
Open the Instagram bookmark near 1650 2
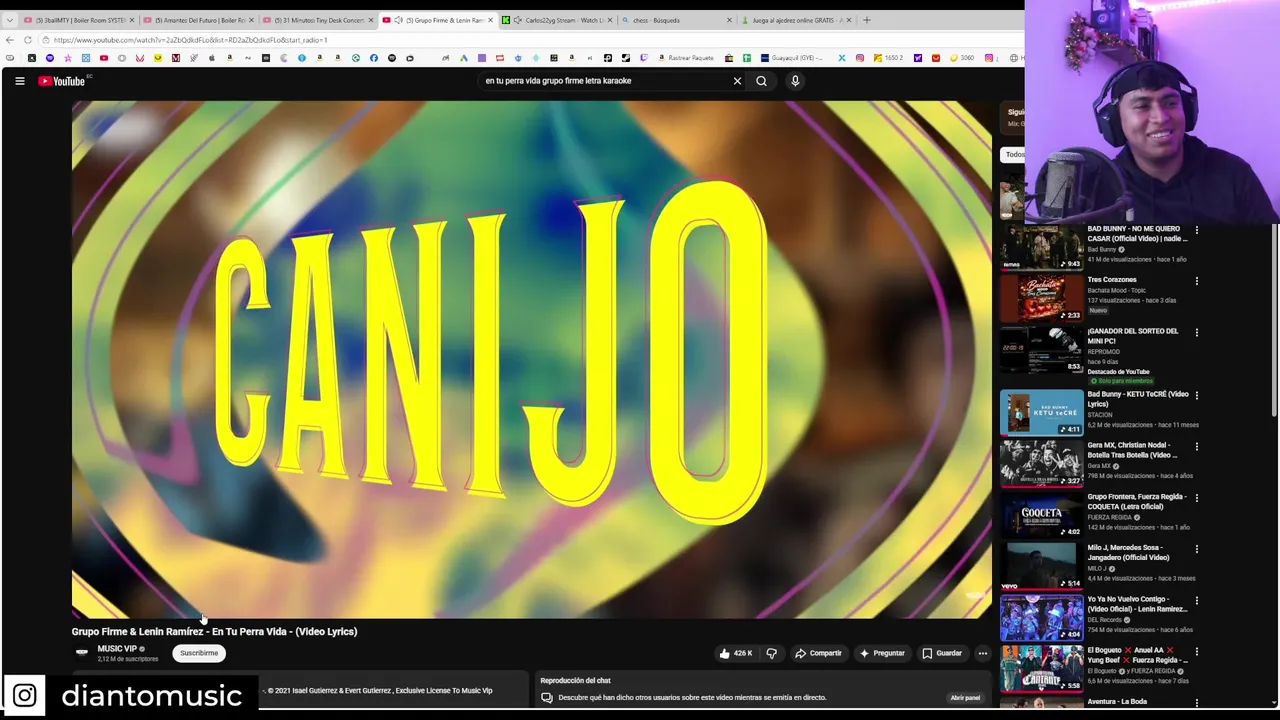click(860, 58)
